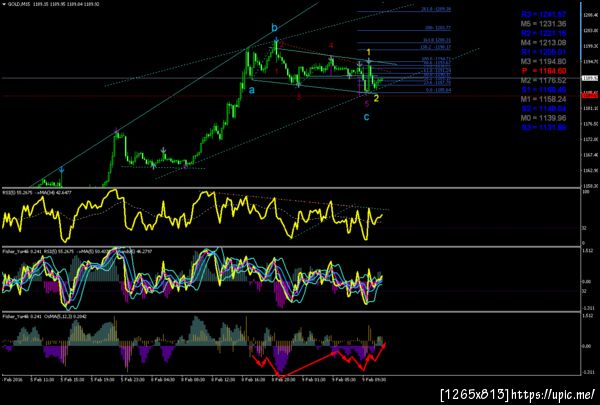The image size is (600, 405).
Task: Select the blue R3 resistance label
Action: point(543,15)
